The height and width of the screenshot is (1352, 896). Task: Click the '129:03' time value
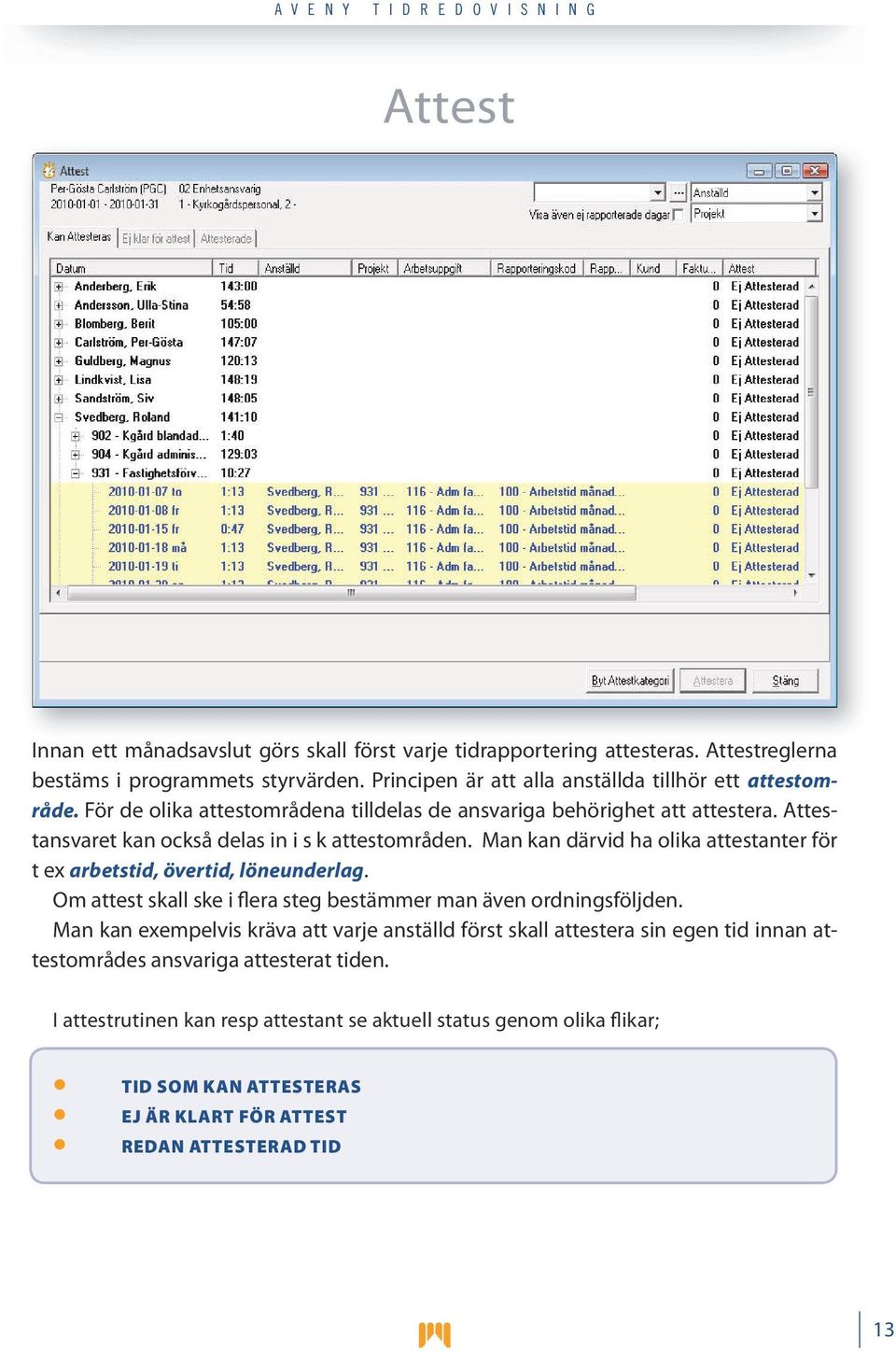(238, 455)
